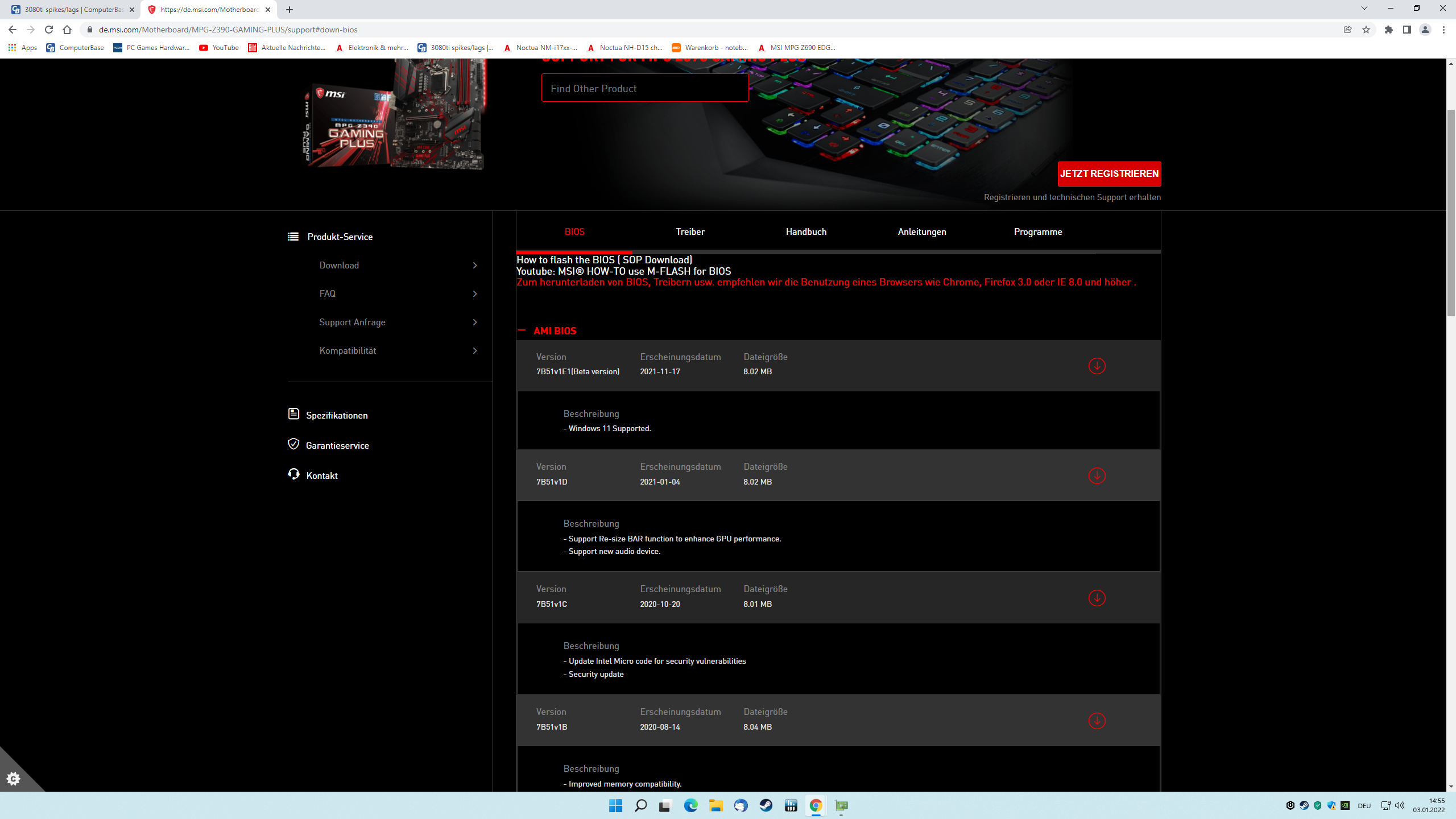
Task: Launch Steam from the taskbar
Action: pos(765,805)
